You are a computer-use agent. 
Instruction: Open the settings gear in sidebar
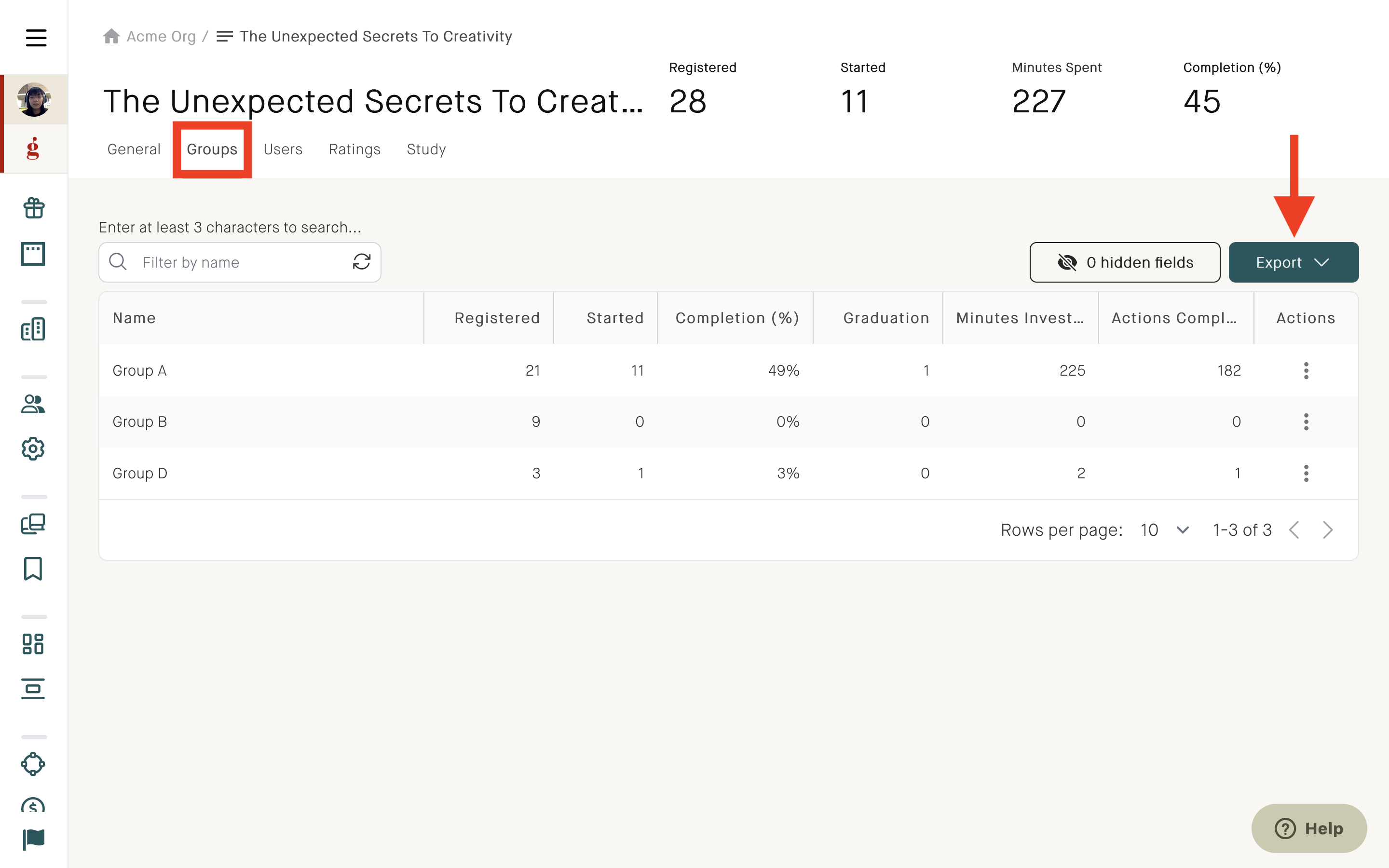coord(33,449)
